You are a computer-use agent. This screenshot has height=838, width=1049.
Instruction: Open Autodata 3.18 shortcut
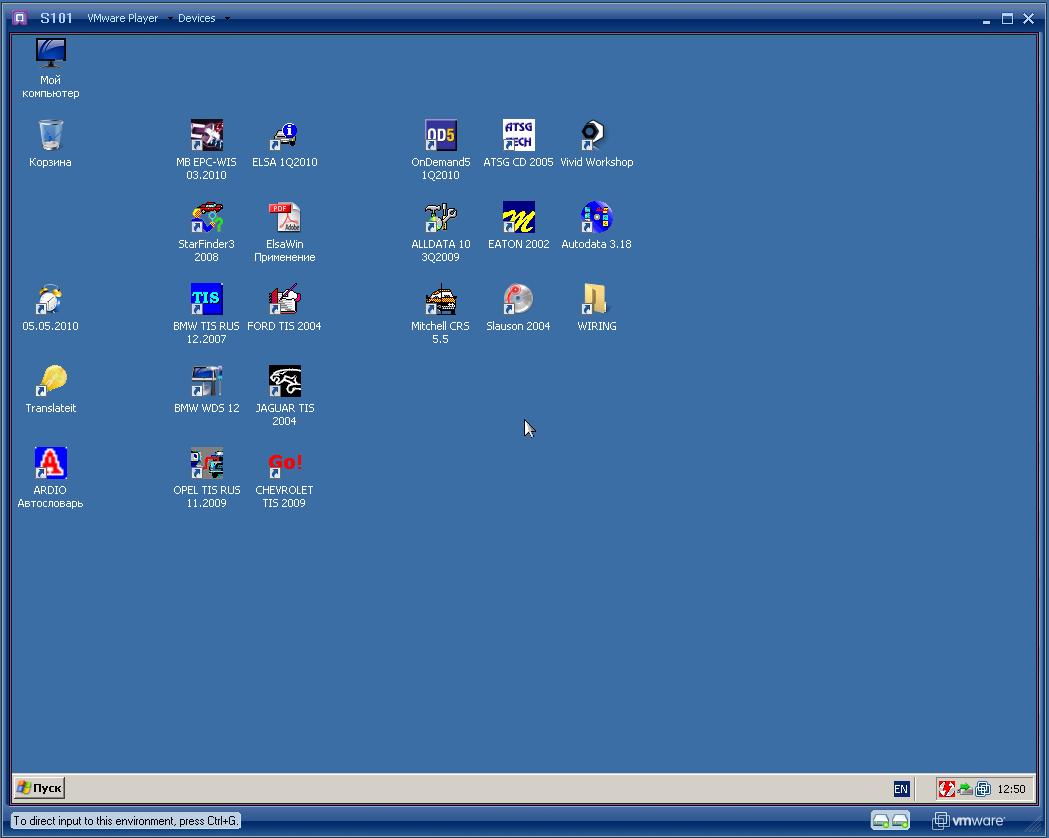click(596, 218)
